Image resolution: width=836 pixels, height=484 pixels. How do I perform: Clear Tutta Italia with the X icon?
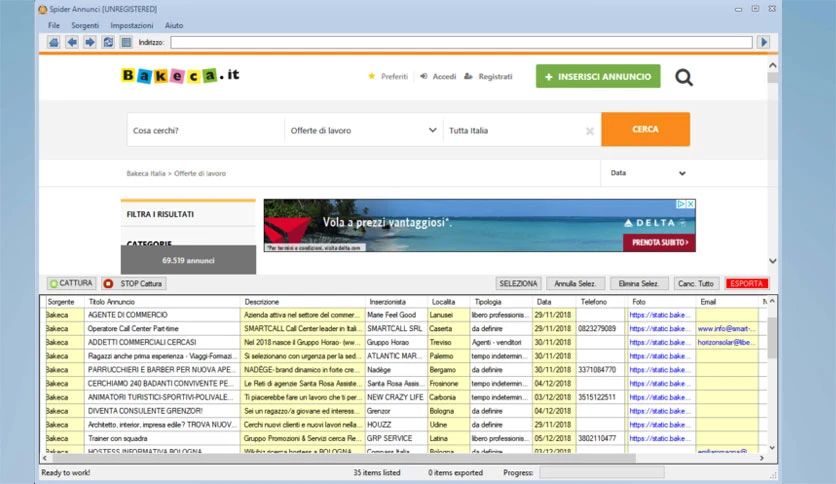point(590,131)
